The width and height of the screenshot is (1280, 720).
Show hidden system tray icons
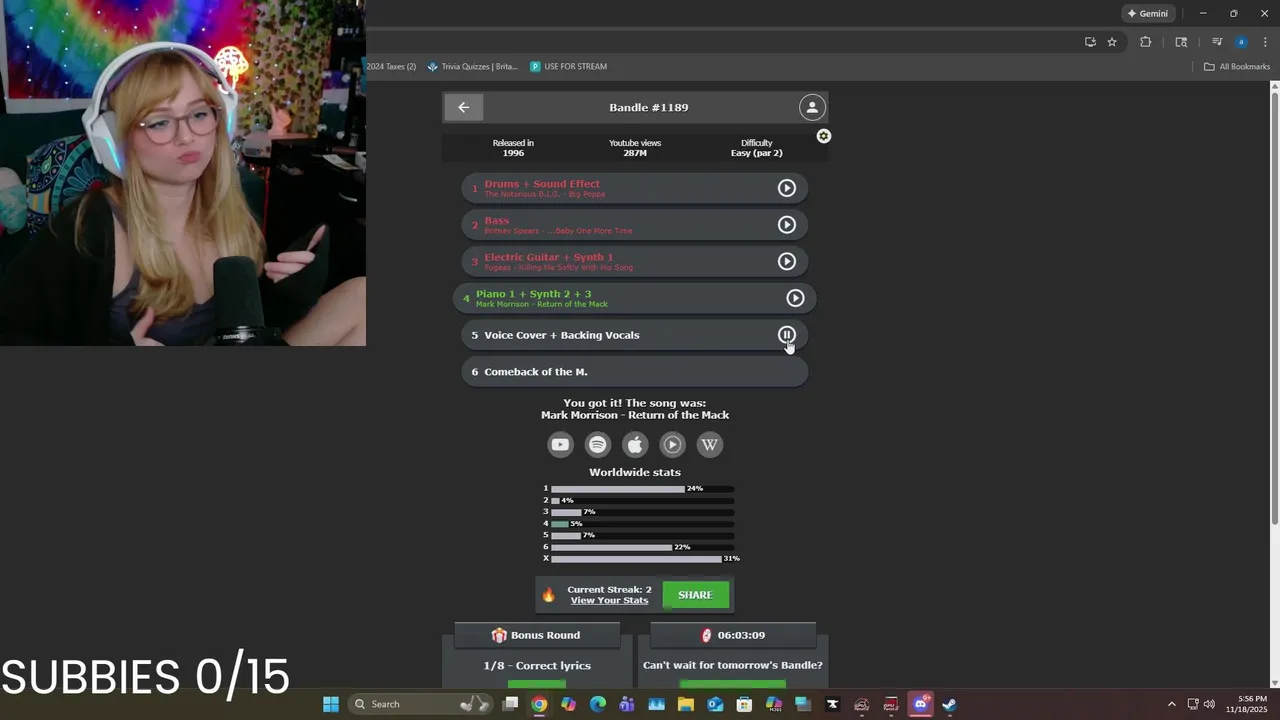1171,704
